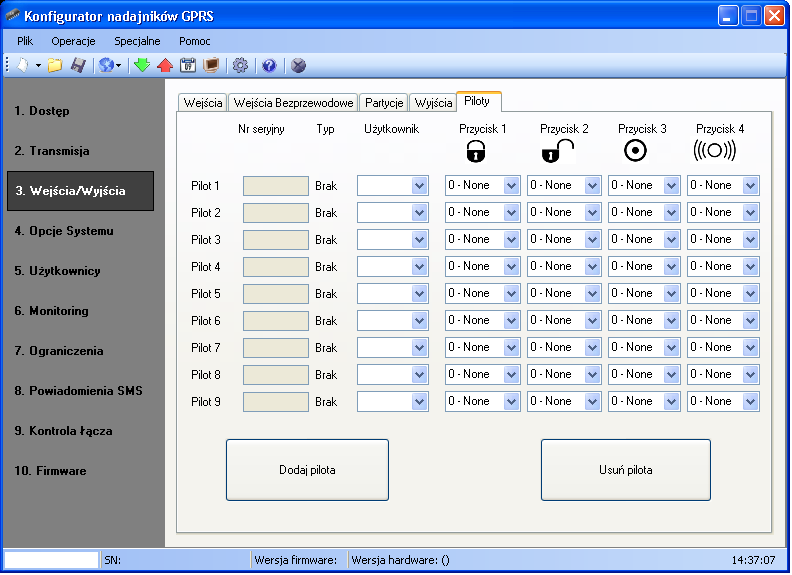Click the SN: status bar label
The height and width of the screenshot is (575, 792).
[113, 560]
